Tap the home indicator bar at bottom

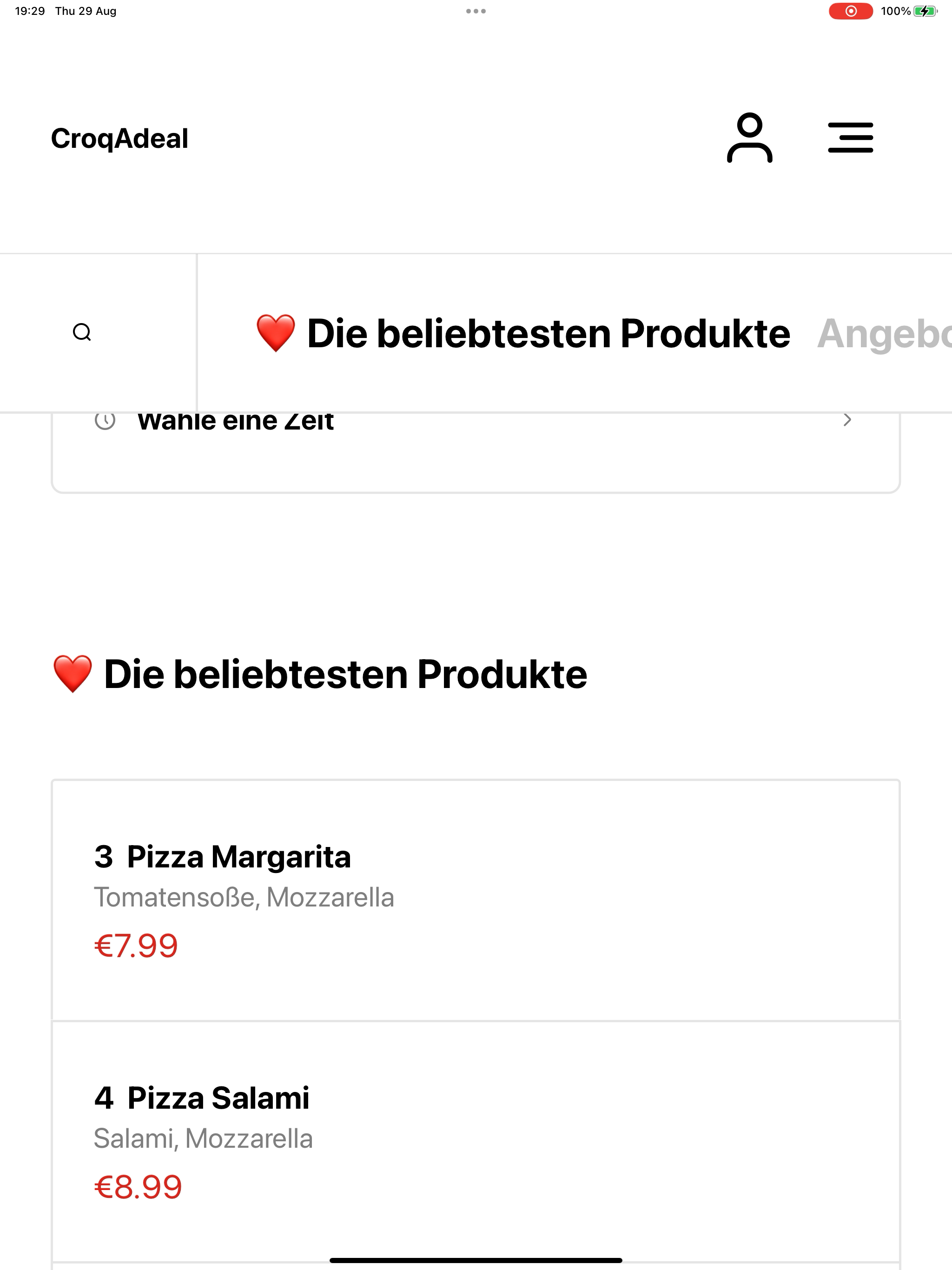(476, 1260)
